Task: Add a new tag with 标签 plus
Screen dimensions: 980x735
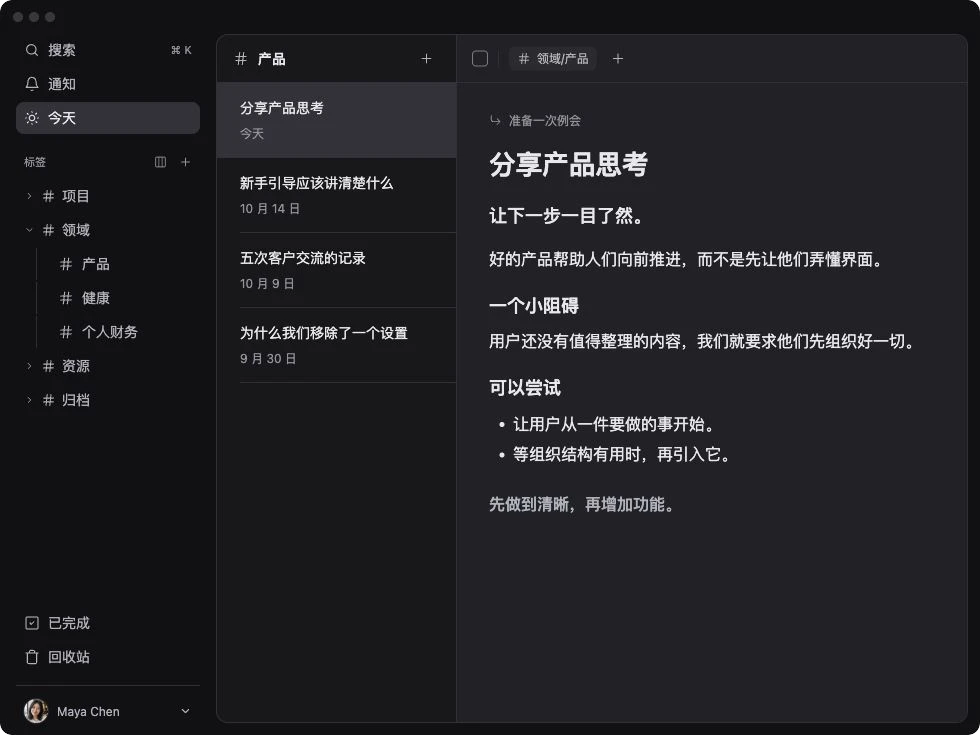Action: click(186, 162)
